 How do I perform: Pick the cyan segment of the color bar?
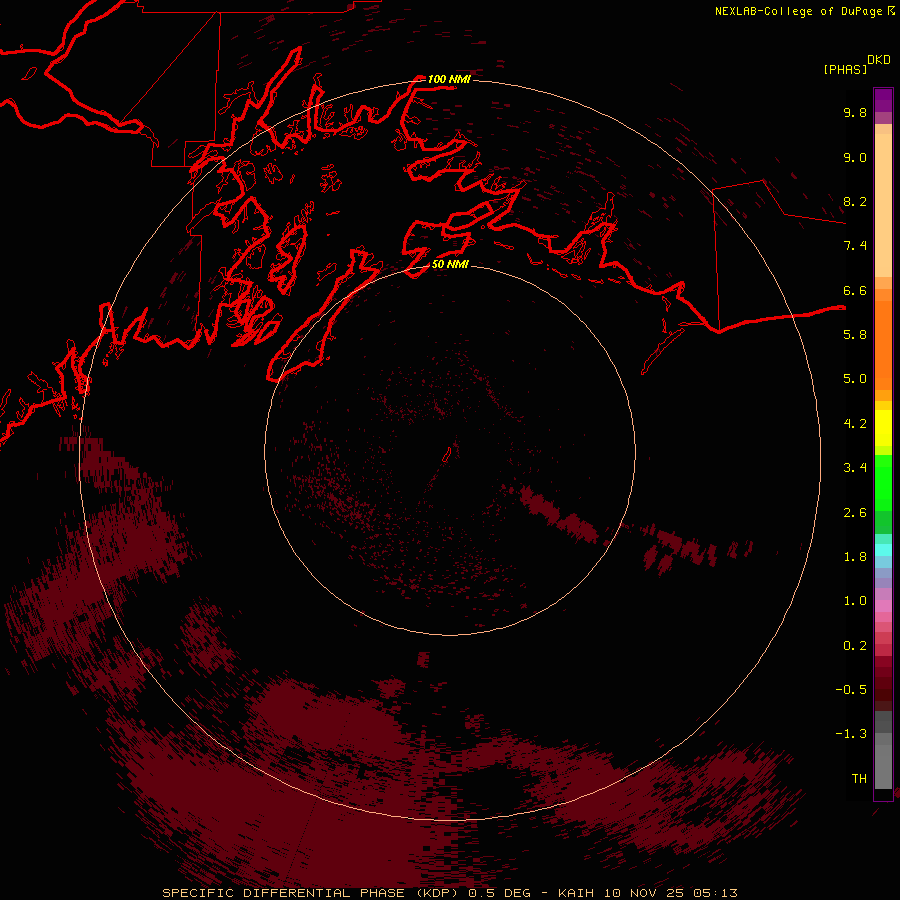click(x=883, y=550)
